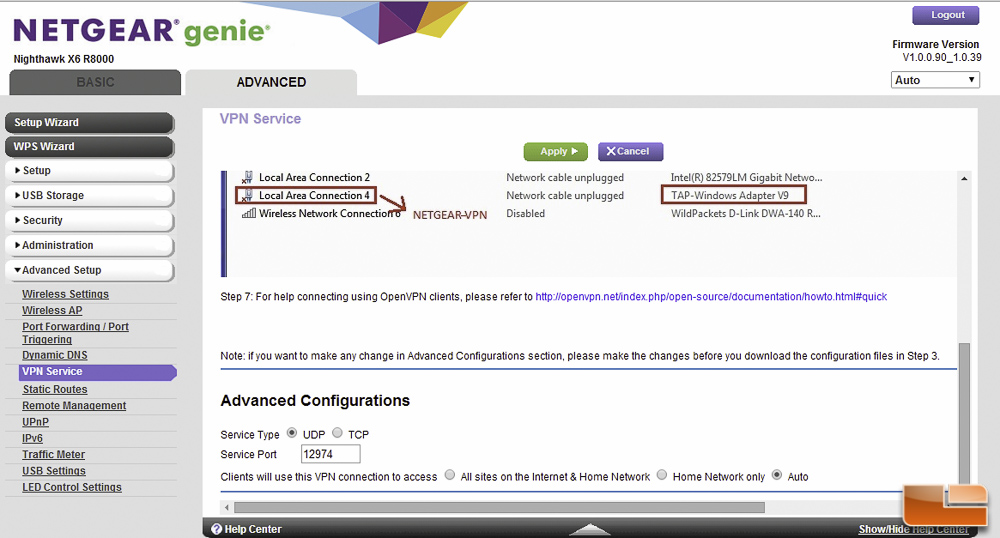1000x538 pixels.
Task: Open Traffic Meter page
Action: point(54,454)
